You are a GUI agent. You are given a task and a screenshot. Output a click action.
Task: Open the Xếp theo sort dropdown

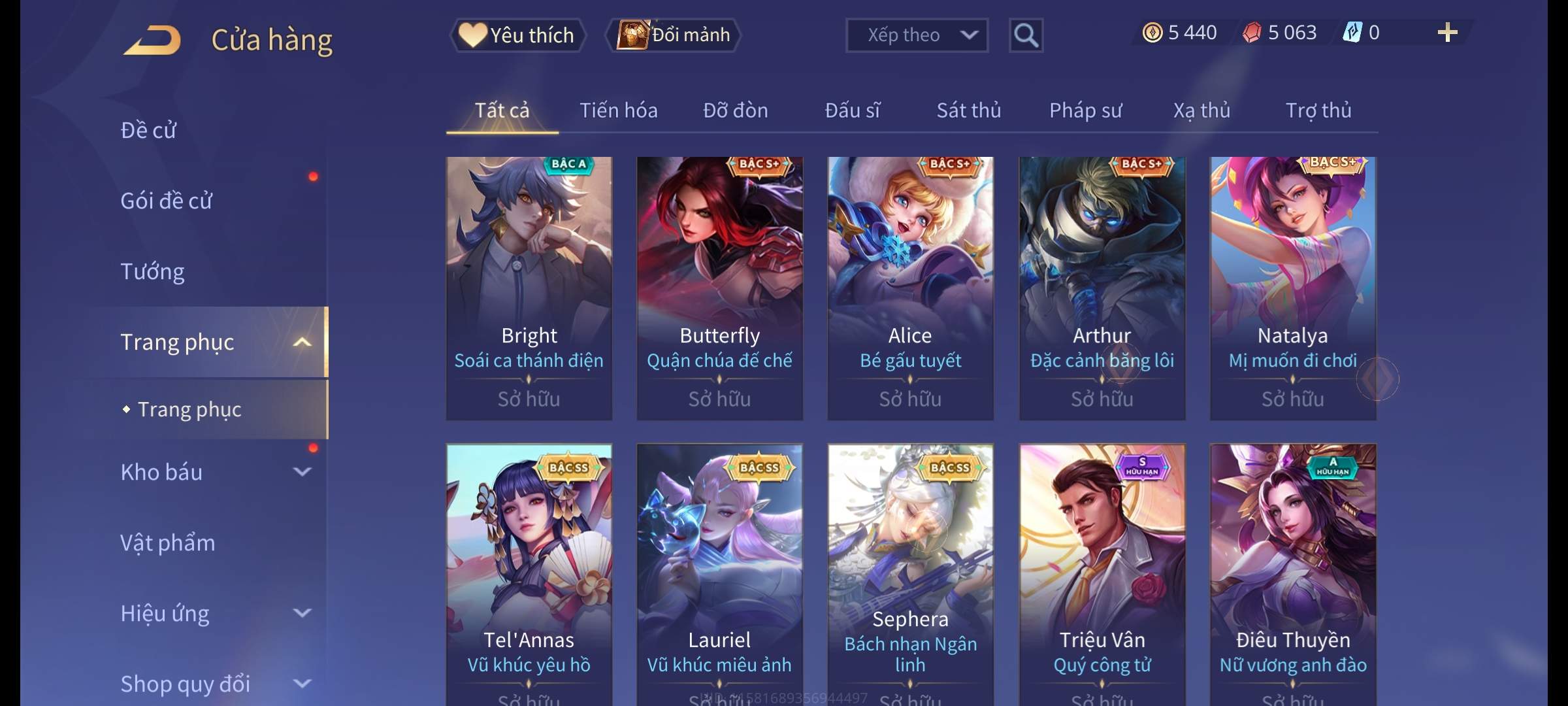point(917,35)
